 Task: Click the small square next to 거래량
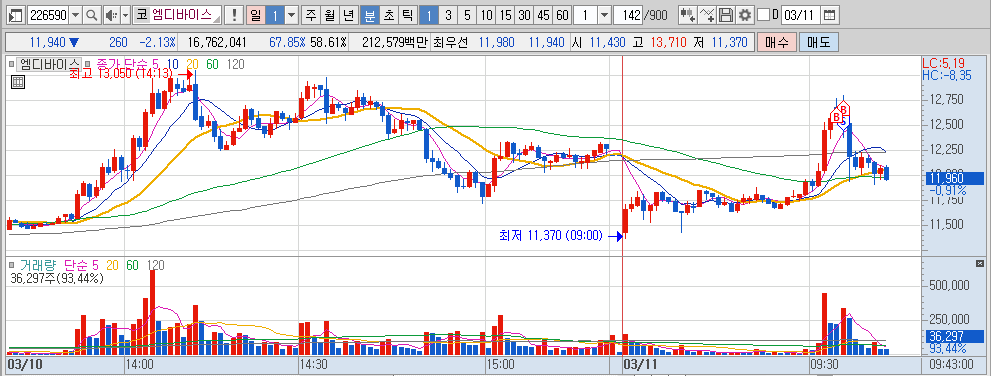click(x=11, y=265)
